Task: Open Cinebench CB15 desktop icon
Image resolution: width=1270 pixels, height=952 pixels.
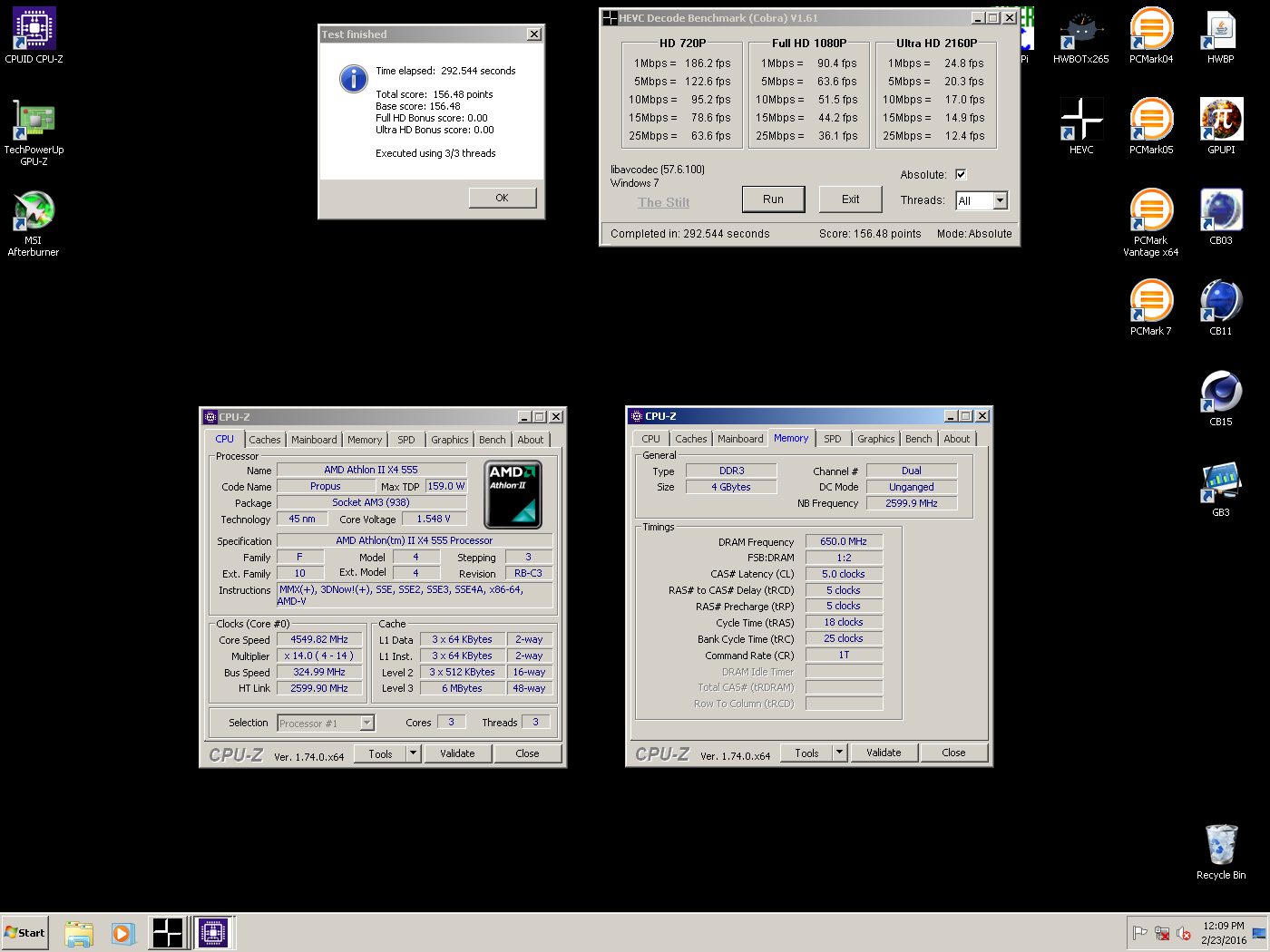Action: click(x=1221, y=398)
